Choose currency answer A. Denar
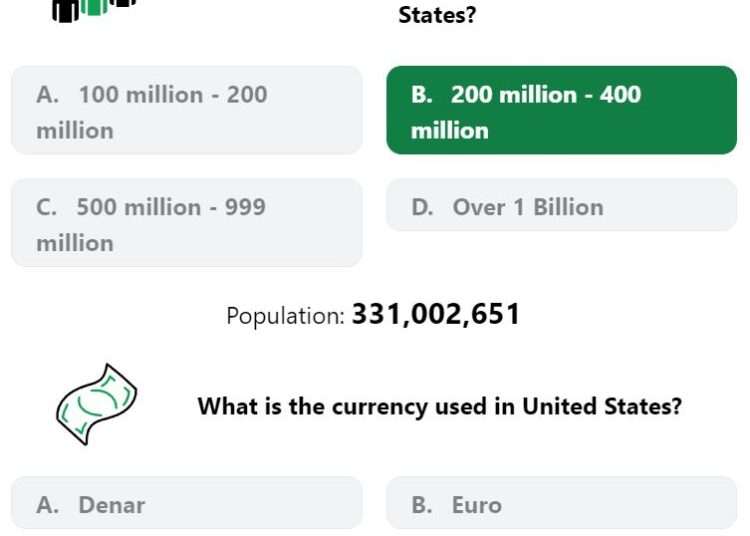Image resolution: width=750 pixels, height=536 pixels. click(187, 503)
